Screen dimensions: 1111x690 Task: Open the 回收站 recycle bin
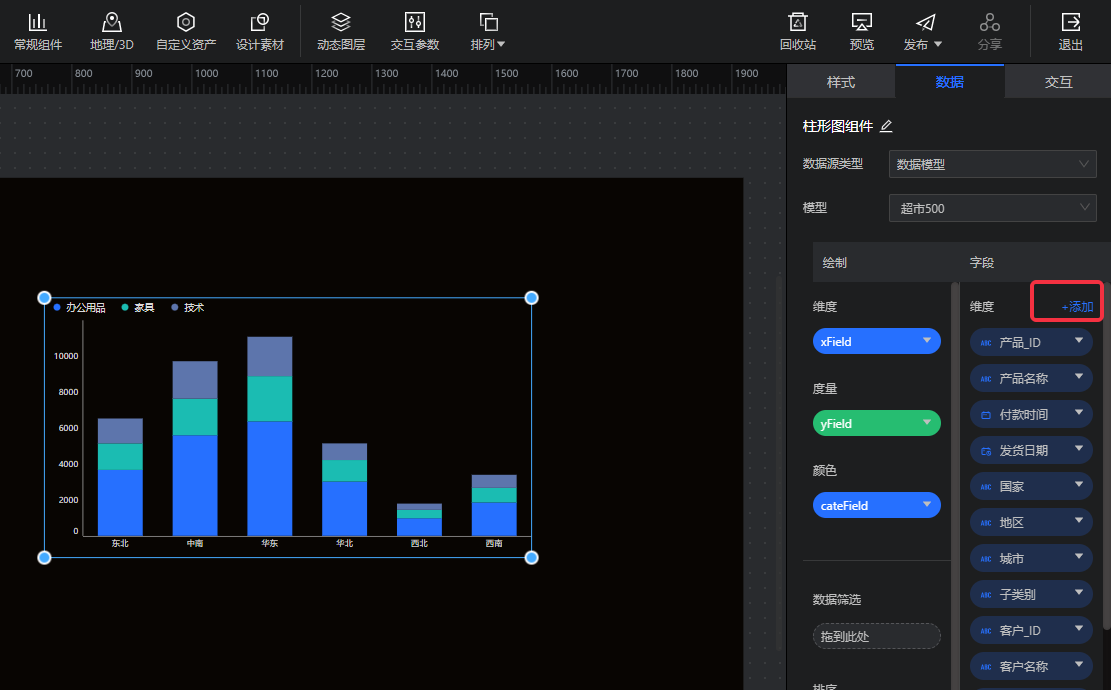point(797,32)
